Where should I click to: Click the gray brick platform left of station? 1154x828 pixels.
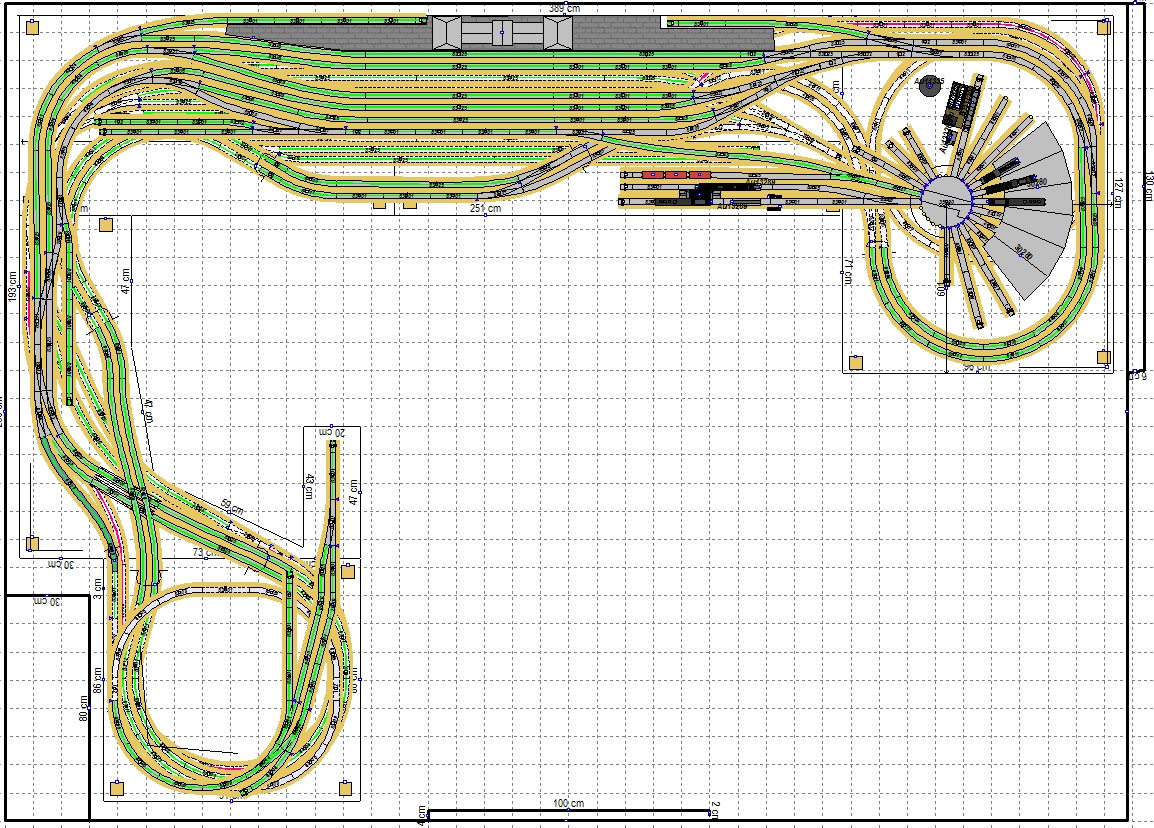click(x=330, y=33)
